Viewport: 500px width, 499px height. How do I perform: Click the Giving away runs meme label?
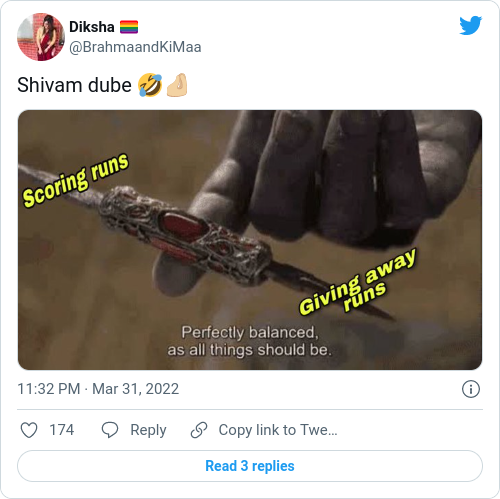point(358,282)
